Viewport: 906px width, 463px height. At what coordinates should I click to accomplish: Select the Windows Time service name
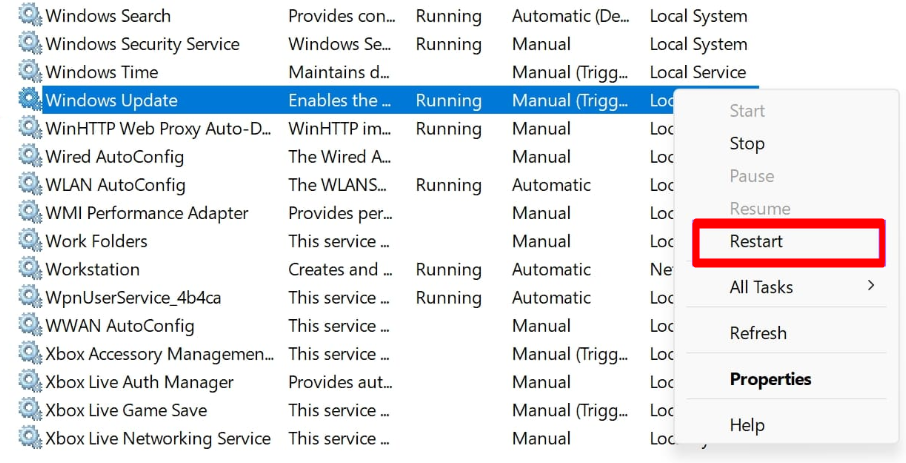(x=102, y=72)
